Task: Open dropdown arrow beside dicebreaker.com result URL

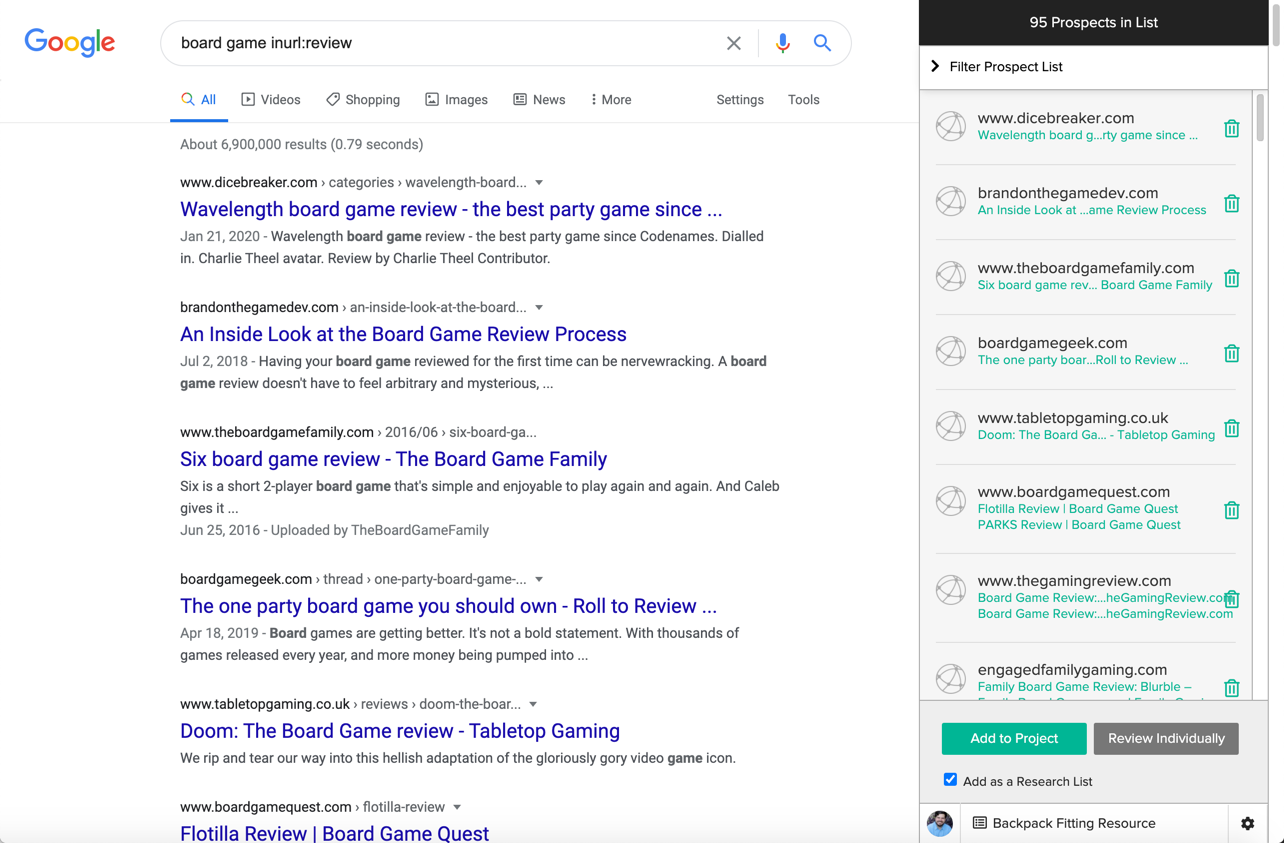Action: point(539,183)
